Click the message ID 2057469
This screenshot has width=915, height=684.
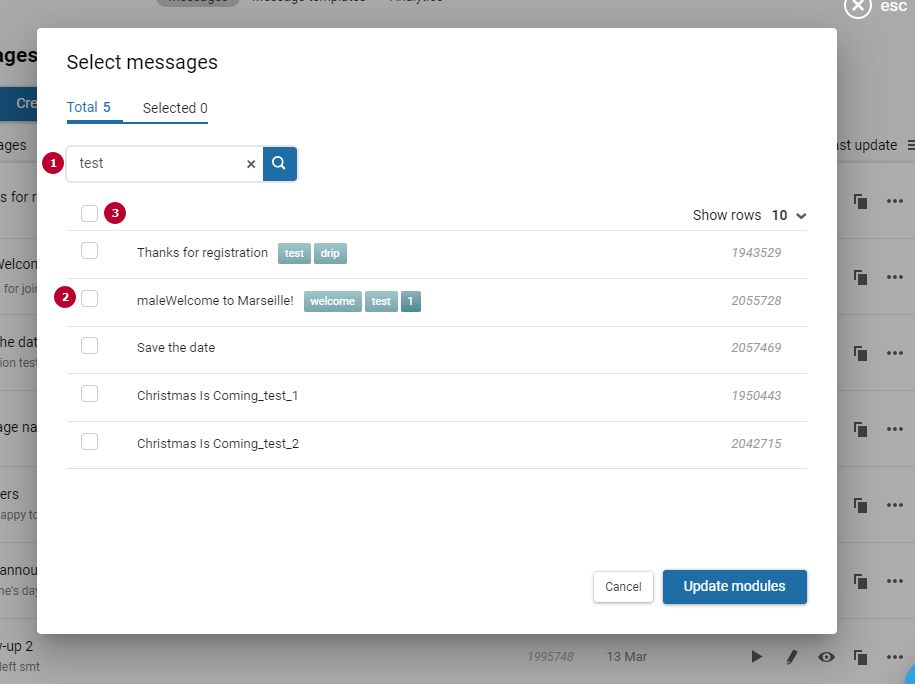(x=756, y=348)
